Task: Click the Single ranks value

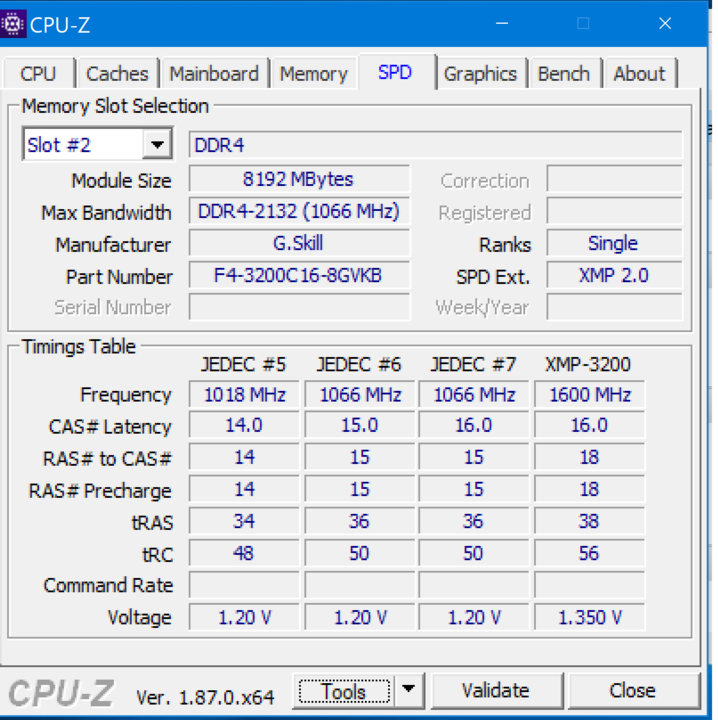Action: [614, 243]
